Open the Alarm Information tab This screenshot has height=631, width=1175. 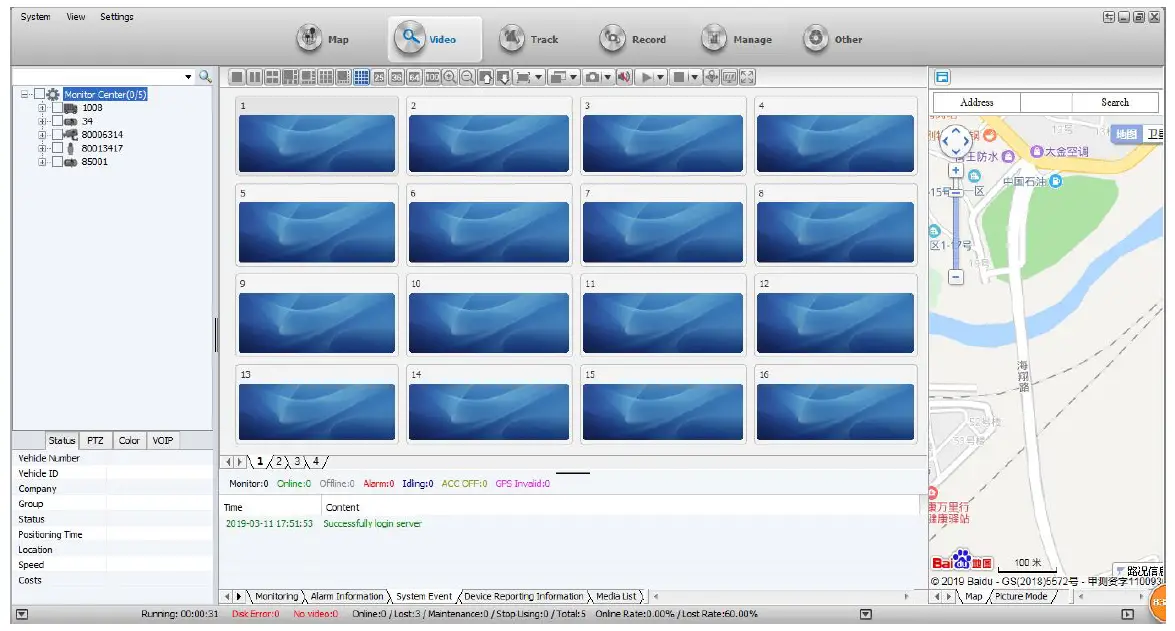(x=346, y=596)
